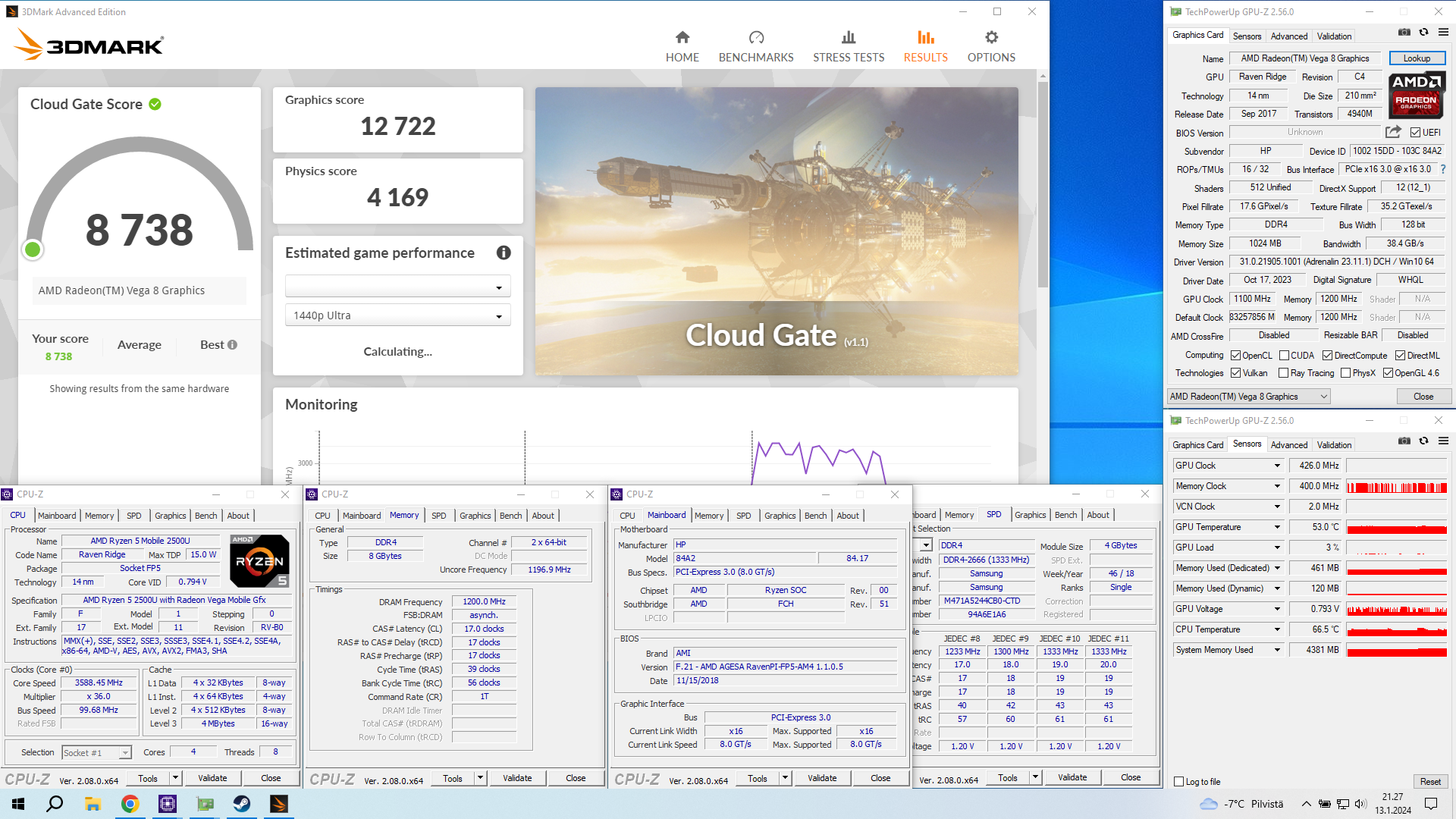
Task: Expand the Memory Clock sensor dropdown
Action: [1276, 486]
